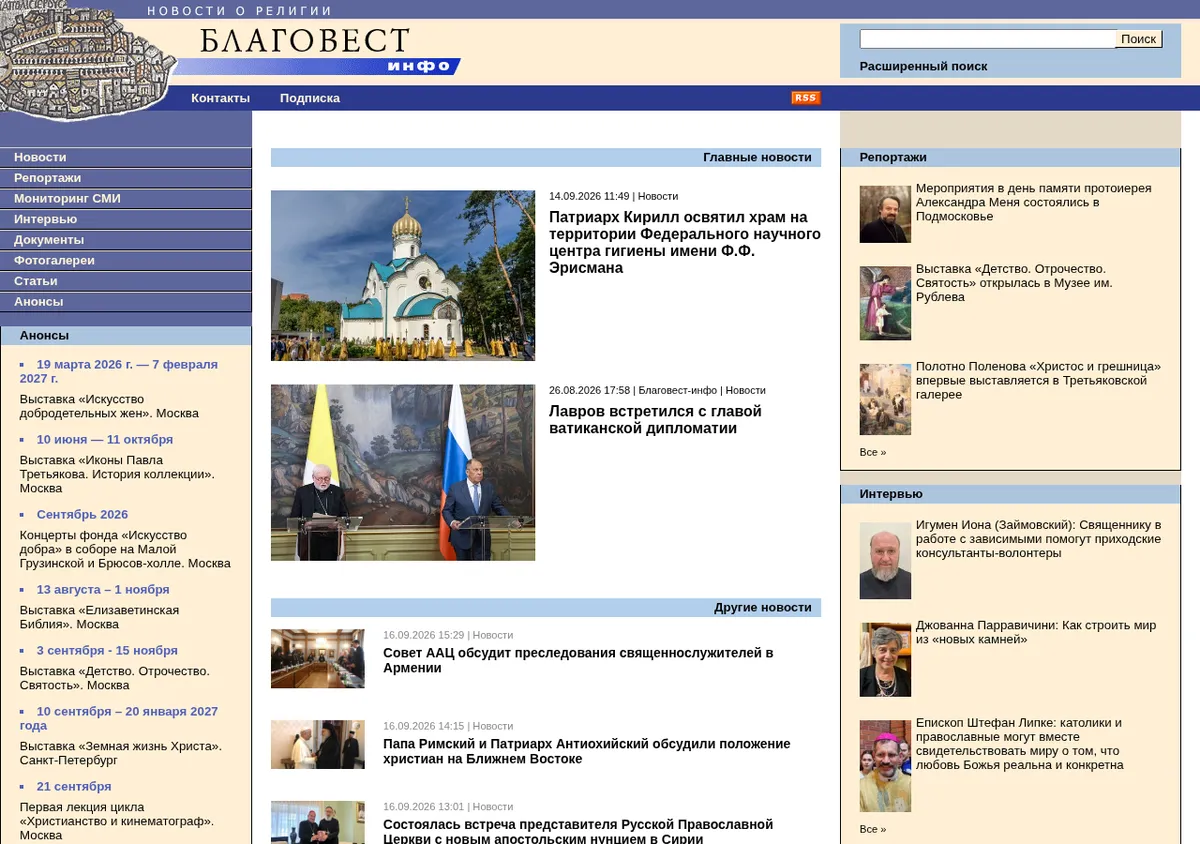This screenshot has width=1200, height=844.
Task: Click the Александр Мень portrait thumbnail
Action: (x=885, y=214)
